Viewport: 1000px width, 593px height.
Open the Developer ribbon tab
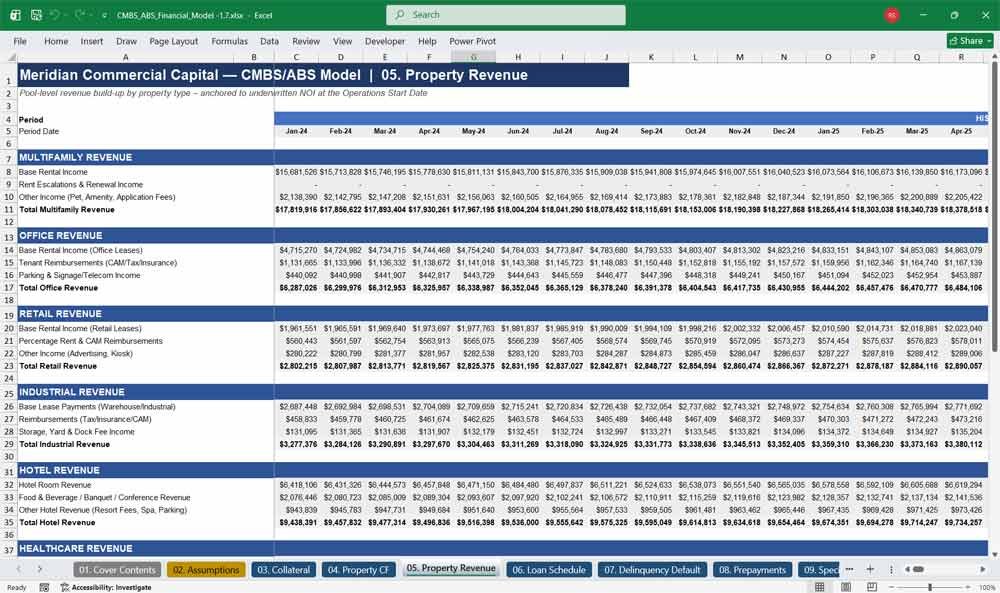pyautogui.click(x=385, y=41)
